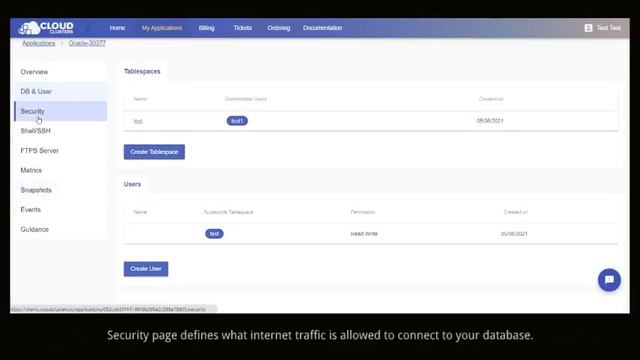This screenshot has width=640, height=360.
Task: Select Overview in the sidebar
Action: (x=60, y=72)
